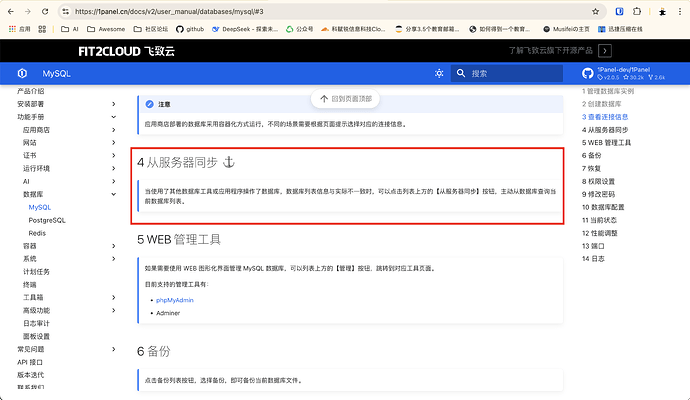Open the 公众号 bookmark
Screen dimensions: 690x400
(x=299, y=29)
